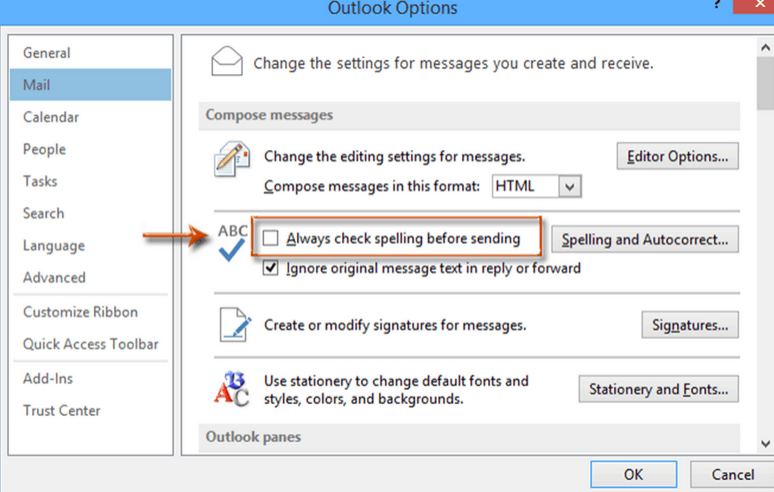Close the Outlook Options dialog

[755, 6]
